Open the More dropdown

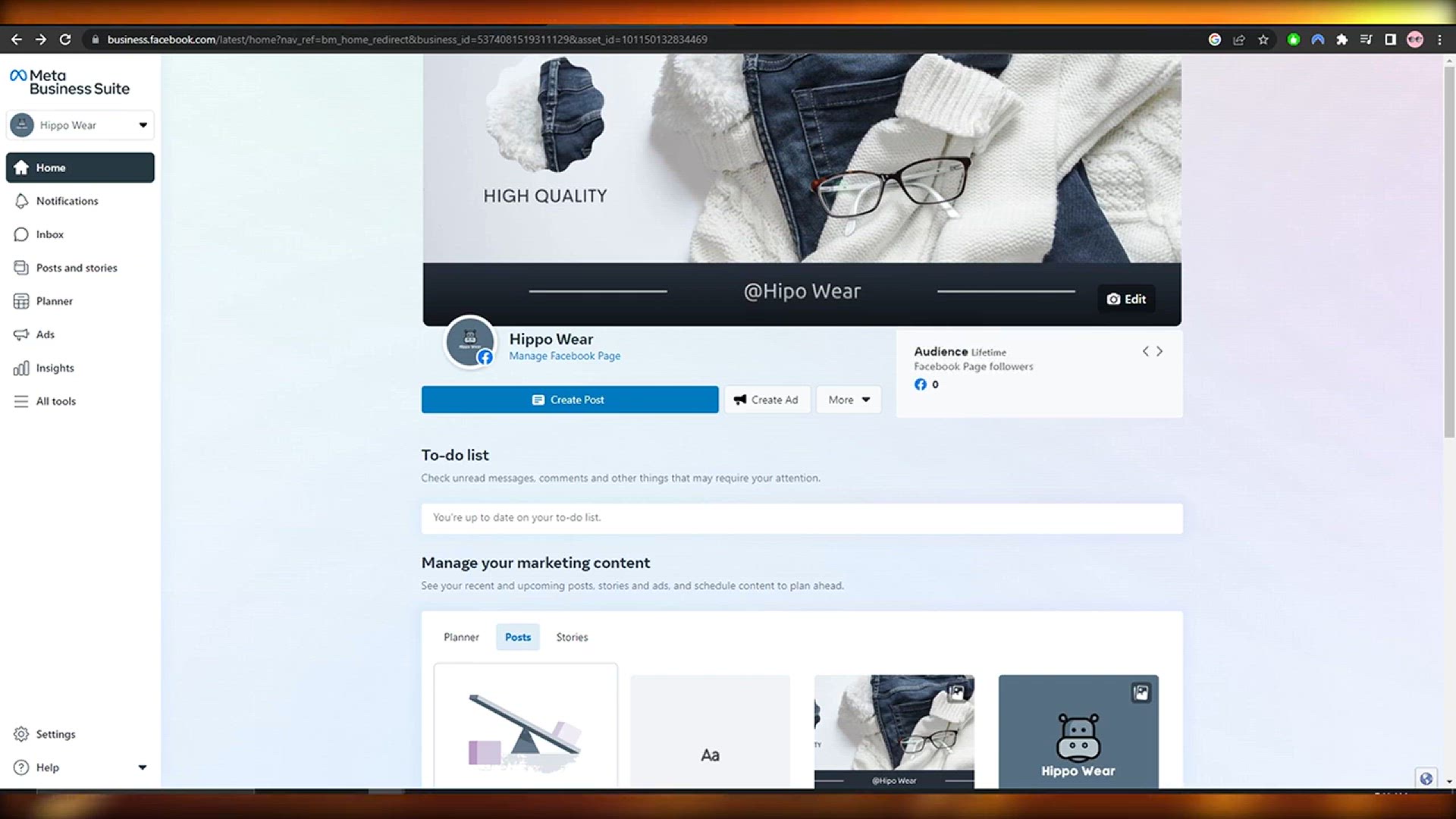(849, 400)
